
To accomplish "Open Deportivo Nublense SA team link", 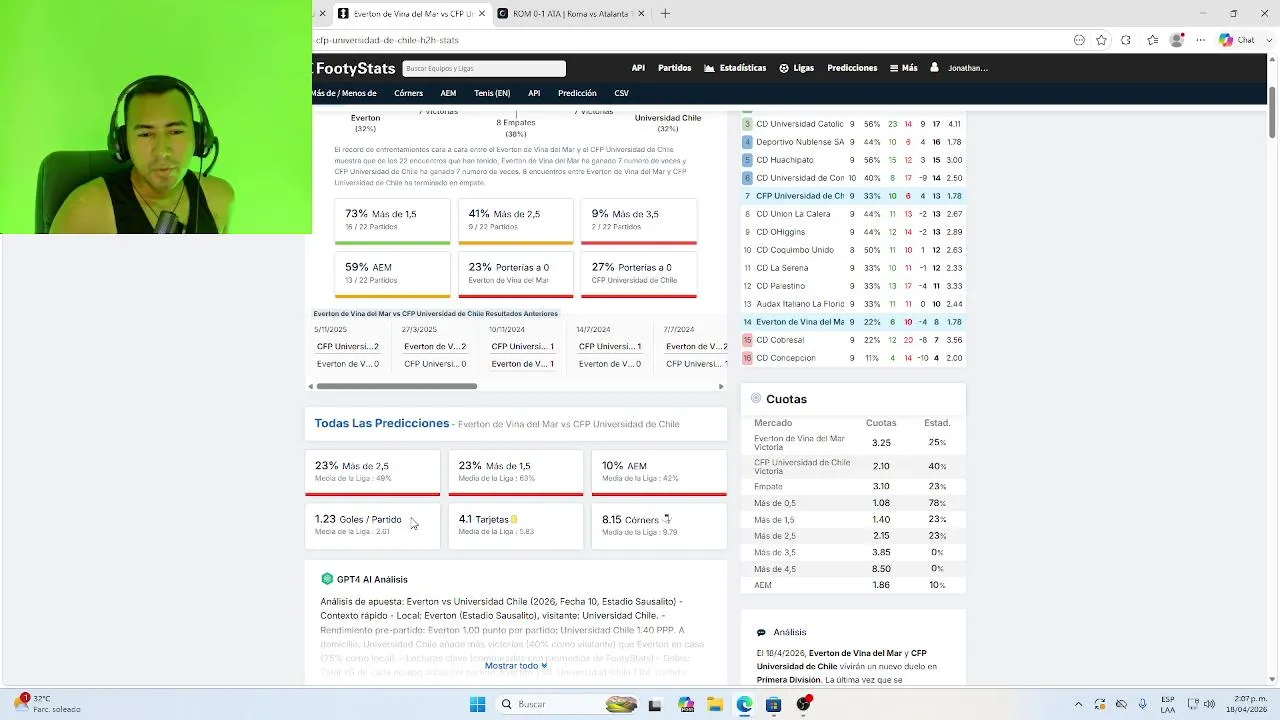I will tap(800, 142).
